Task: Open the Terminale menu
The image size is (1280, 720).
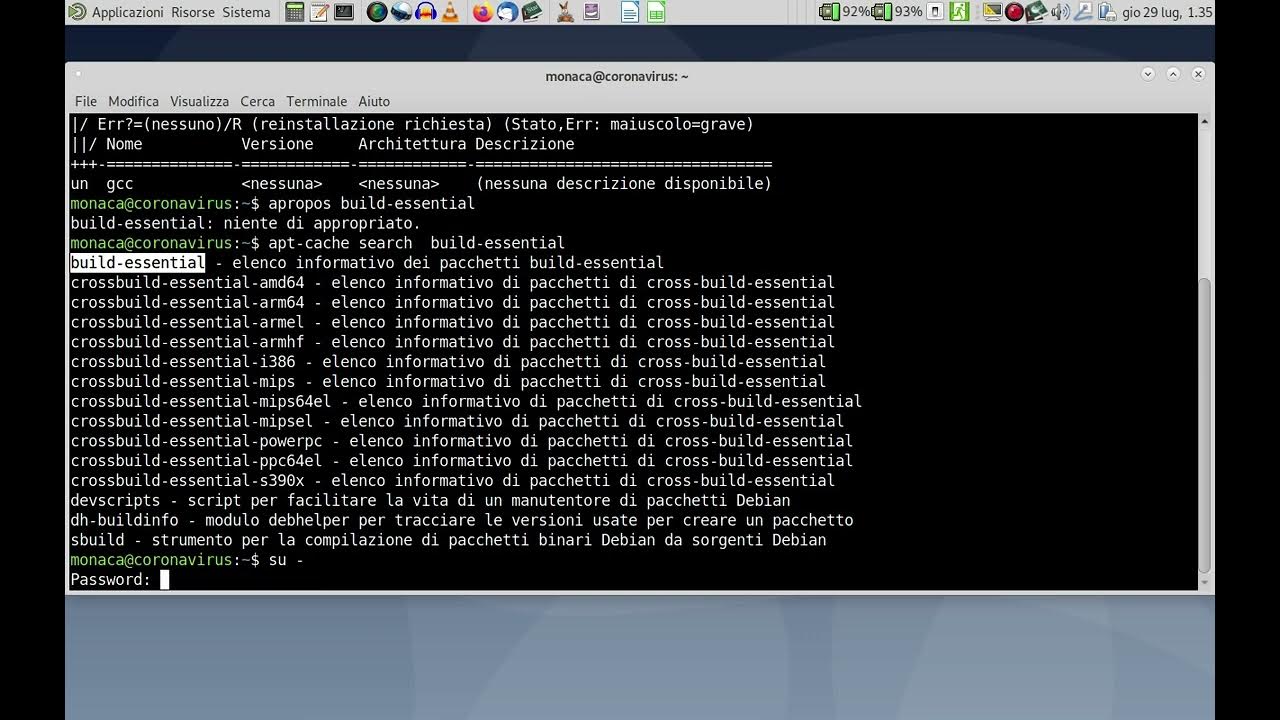Action: coord(316,101)
